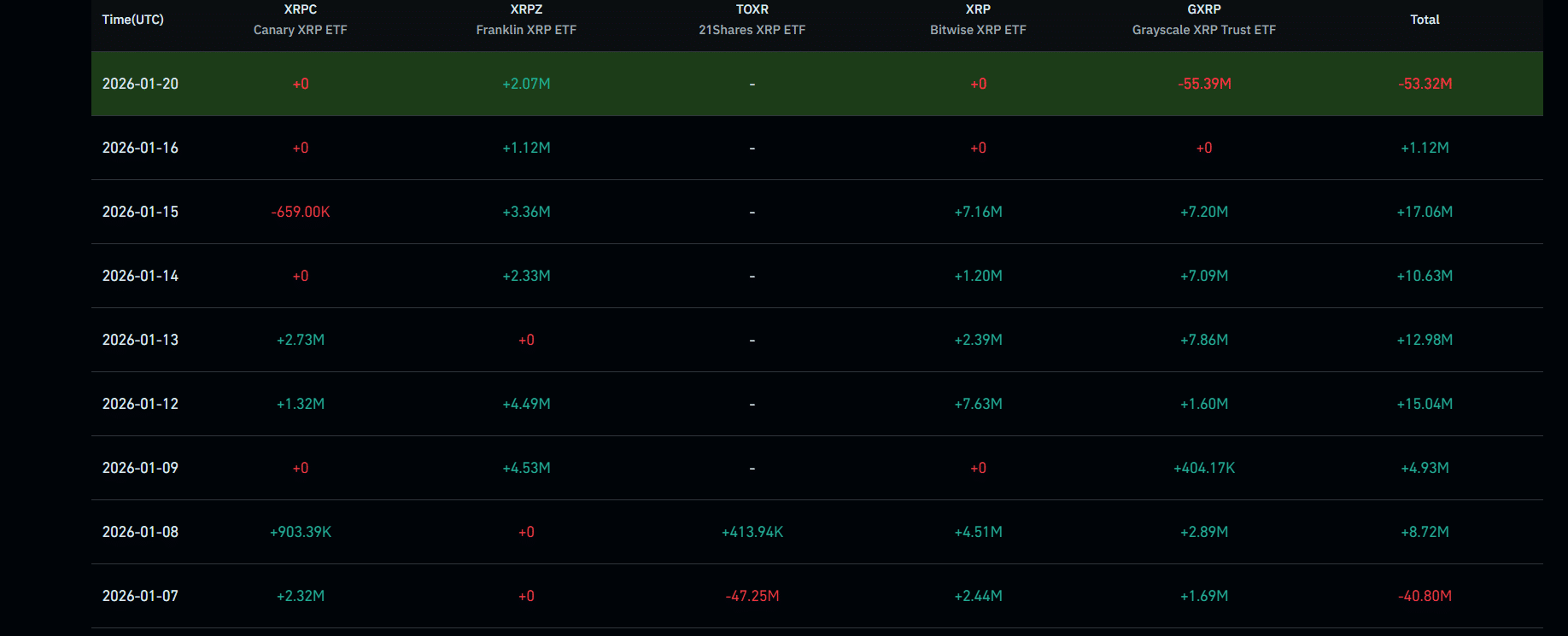Open the XRPZ Franklin XRP ETF header
This screenshot has width=1568, height=636.
(526, 20)
